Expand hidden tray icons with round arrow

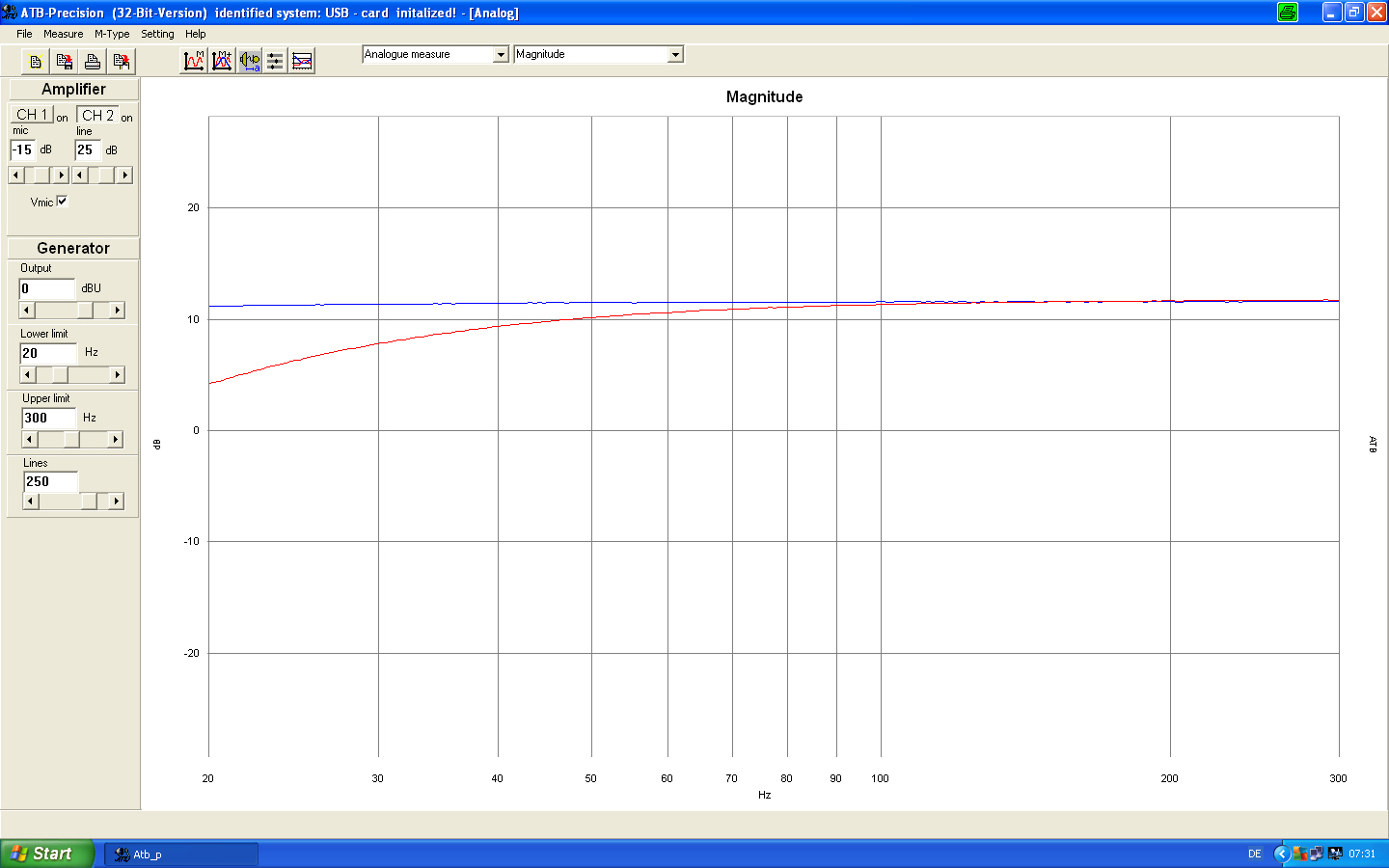[x=1282, y=854]
